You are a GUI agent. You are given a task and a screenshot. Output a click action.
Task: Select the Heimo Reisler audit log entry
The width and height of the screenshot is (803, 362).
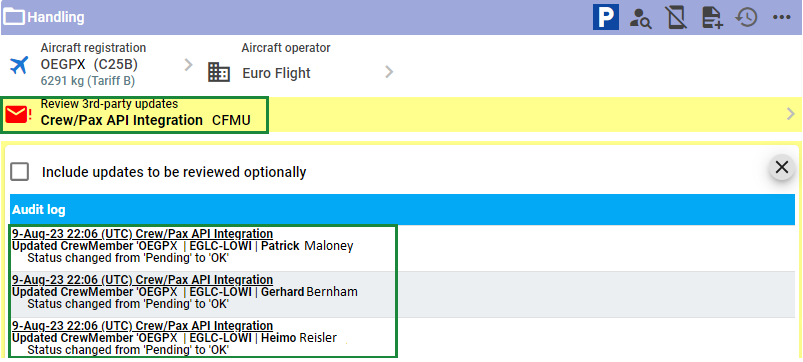click(203, 337)
